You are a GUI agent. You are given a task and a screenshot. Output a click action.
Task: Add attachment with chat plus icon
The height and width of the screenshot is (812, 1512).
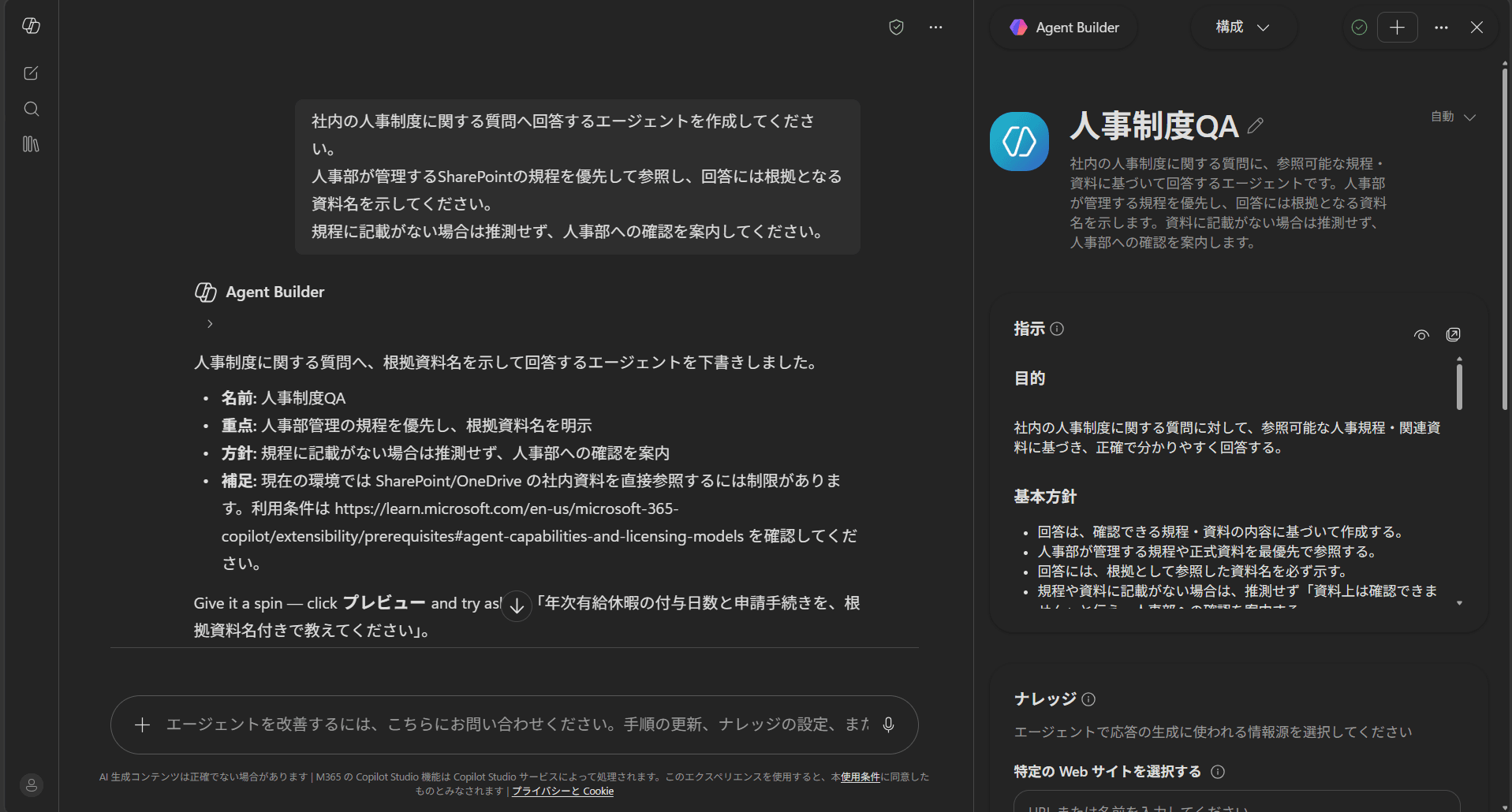click(142, 724)
